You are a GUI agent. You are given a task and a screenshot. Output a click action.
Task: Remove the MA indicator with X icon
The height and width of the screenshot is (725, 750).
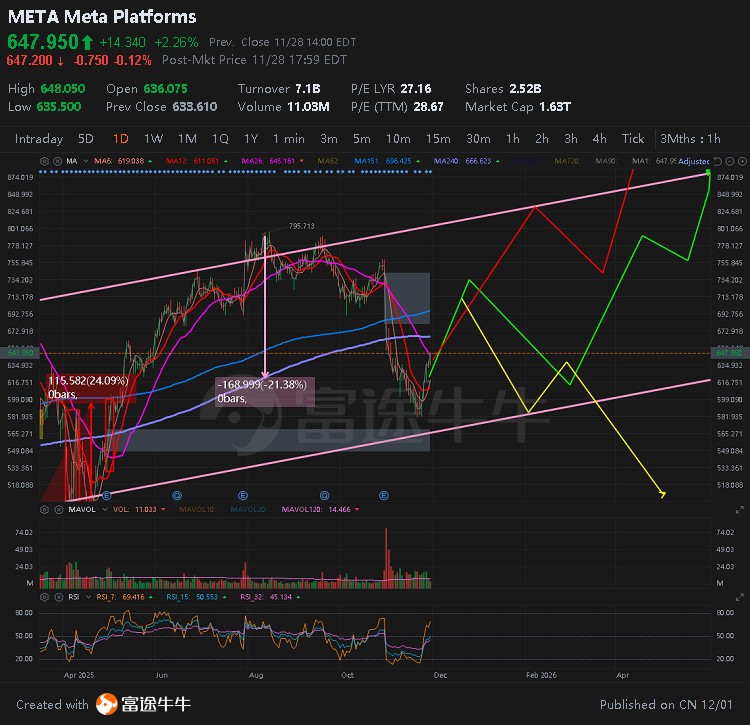56,161
